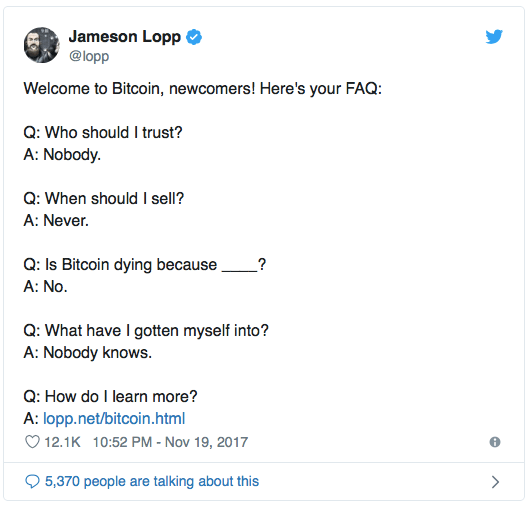
Task: Open the lopp.net/bitcoin.html link
Action: tap(114, 419)
